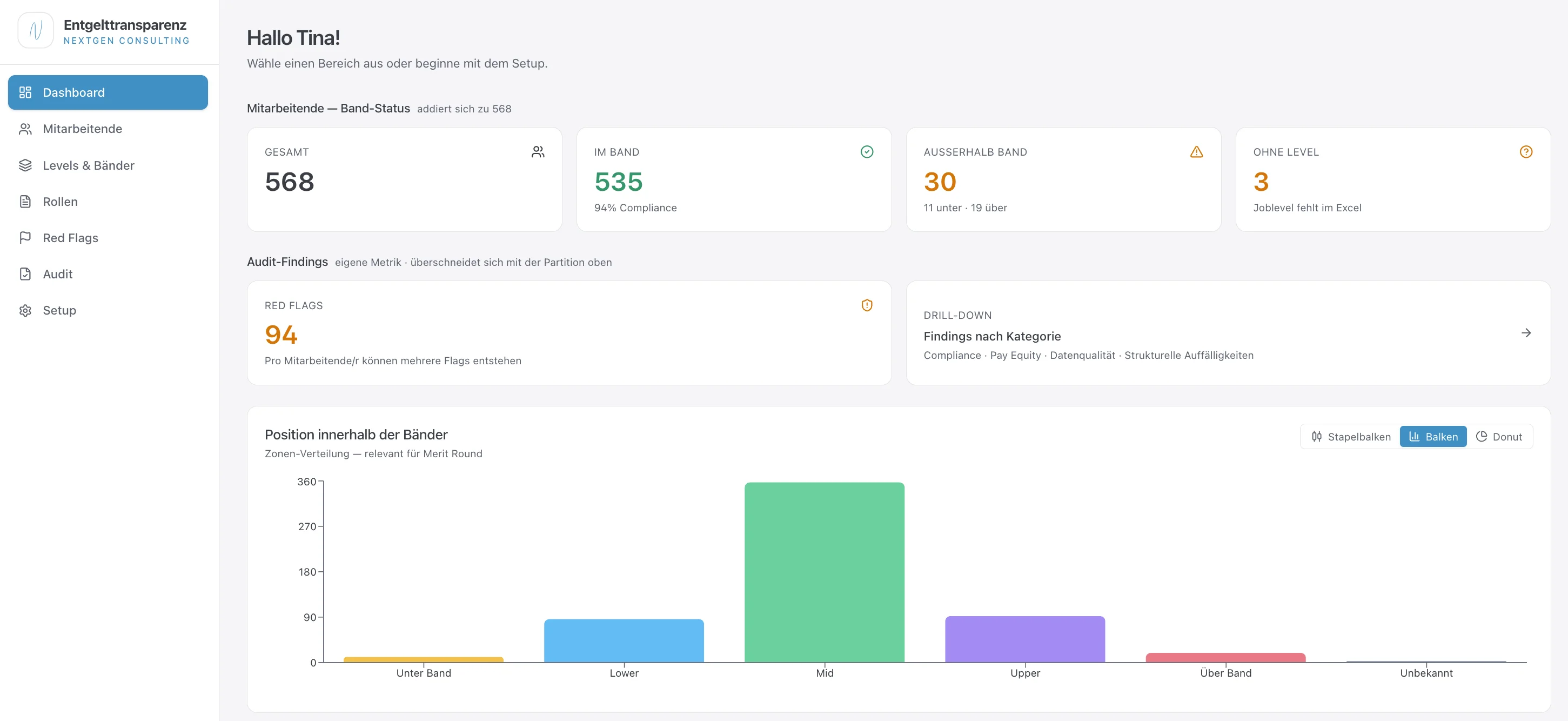Click the Entgelttransparenz logo icon
Viewport: 1568px width, 721px height.
(x=35, y=30)
